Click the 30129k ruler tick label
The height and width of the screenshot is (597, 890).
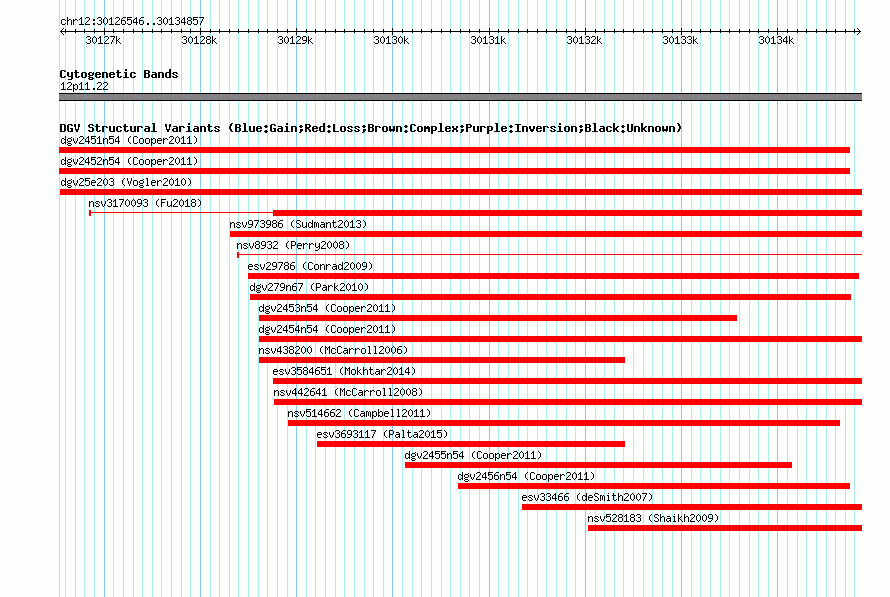pos(295,40)
